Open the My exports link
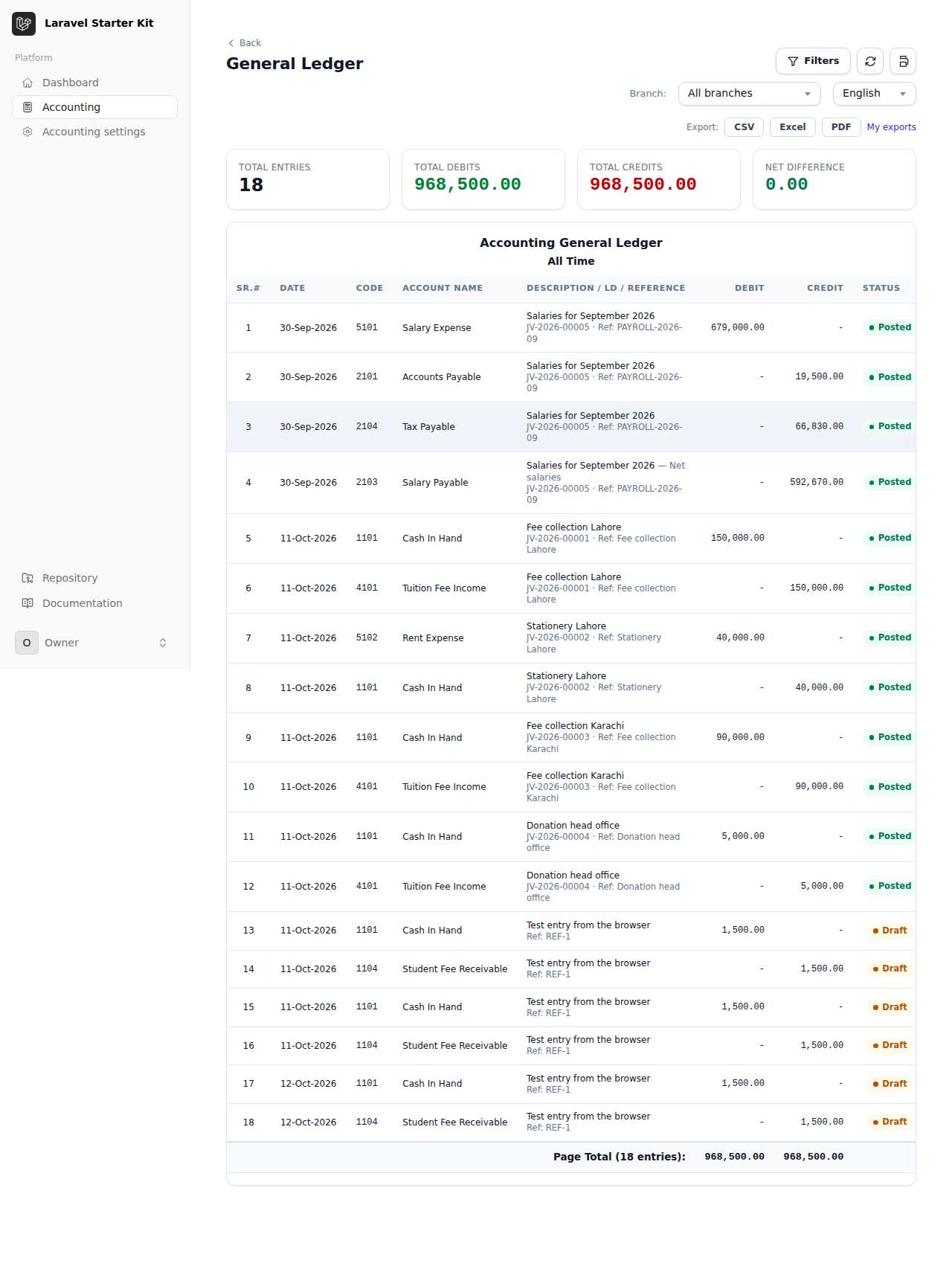The width and height of the screenshot is (952, 1269). click(891, 127)
